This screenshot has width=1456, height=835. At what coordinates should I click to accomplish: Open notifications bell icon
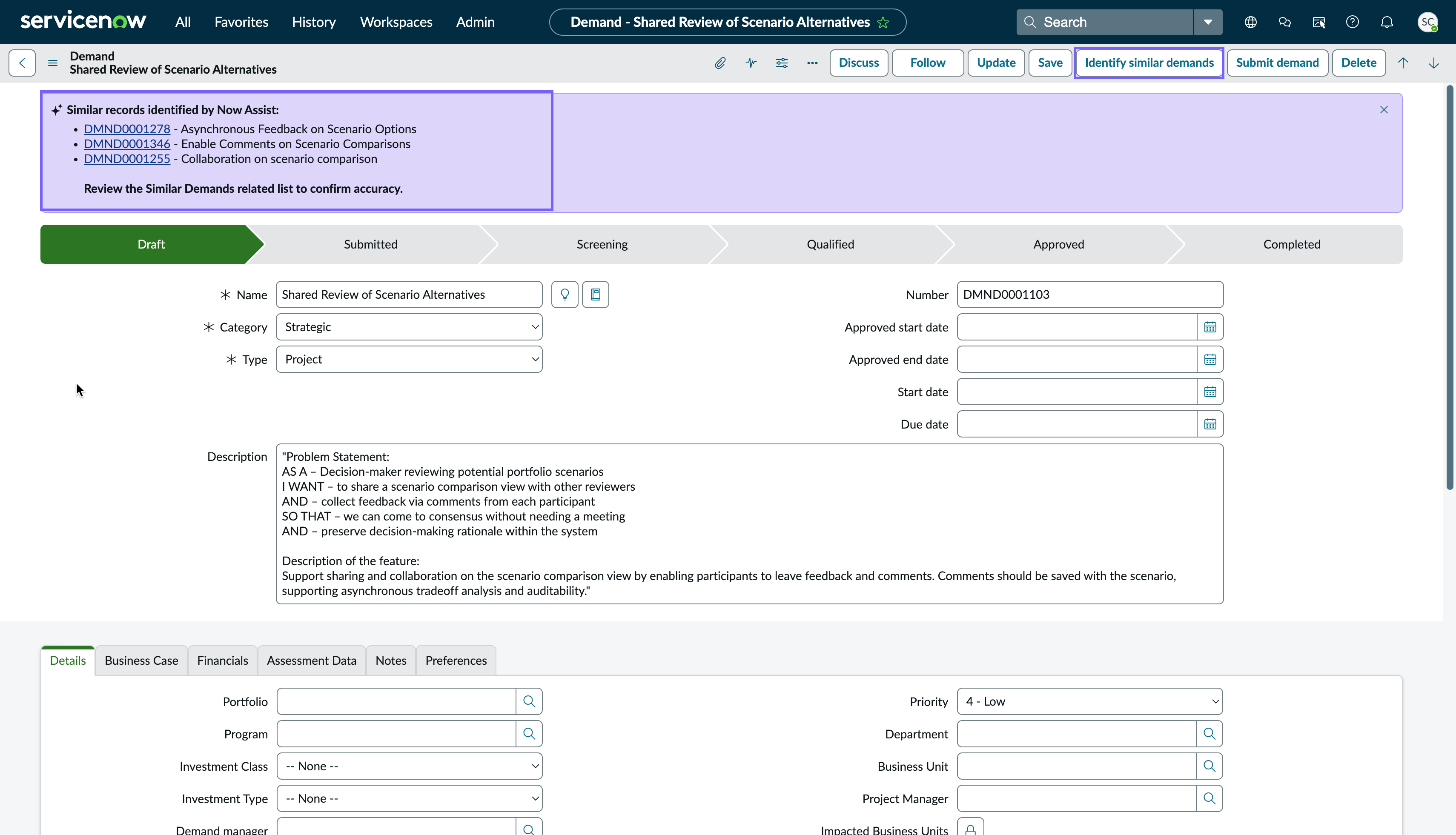tap(1387, 23)
